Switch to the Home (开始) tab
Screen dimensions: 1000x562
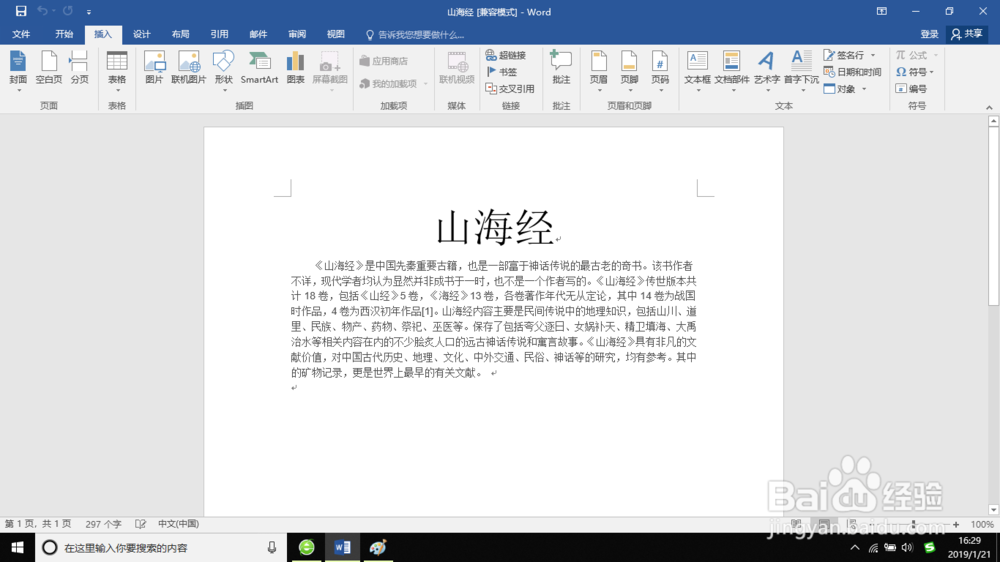(x=64, y=34)
